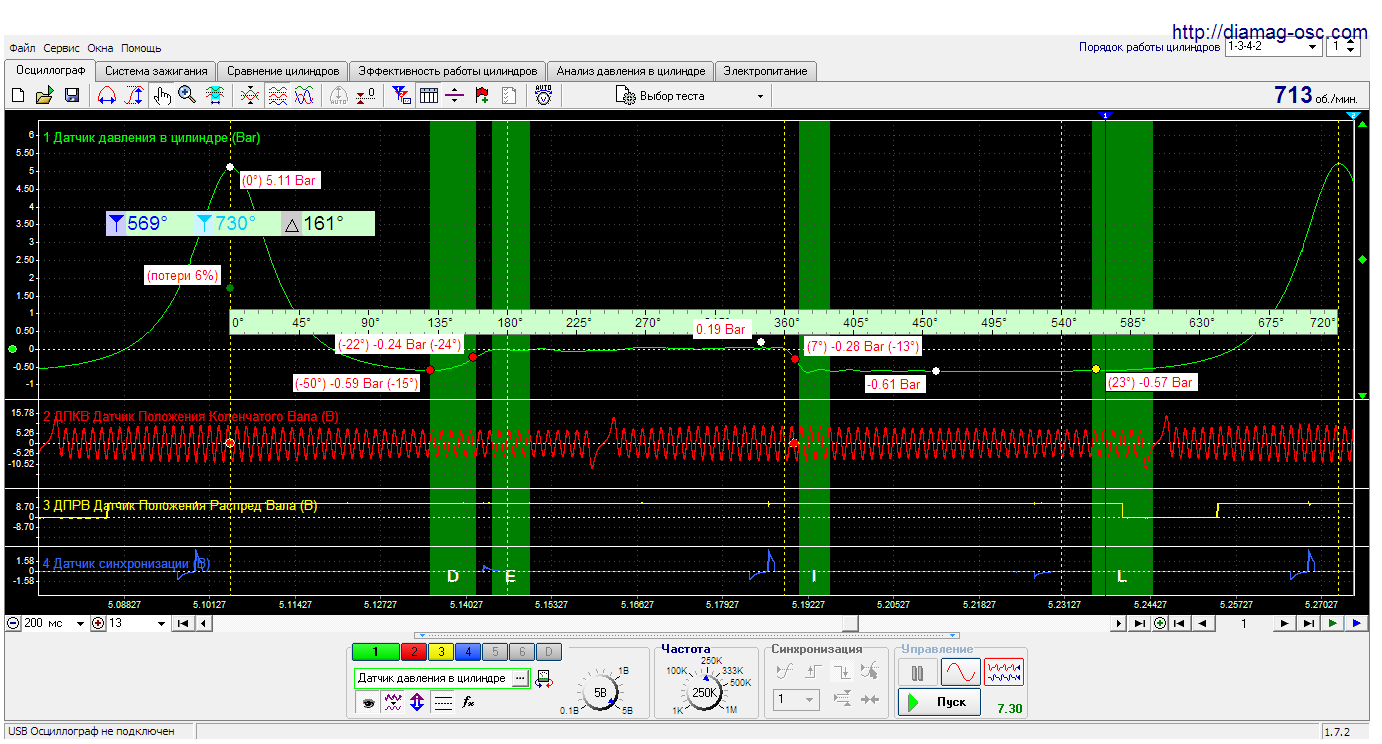The height and width of the screenshot is (744, 1382).
Task: Click the line style icon in channel panel
Action: (x=443, y=702)
